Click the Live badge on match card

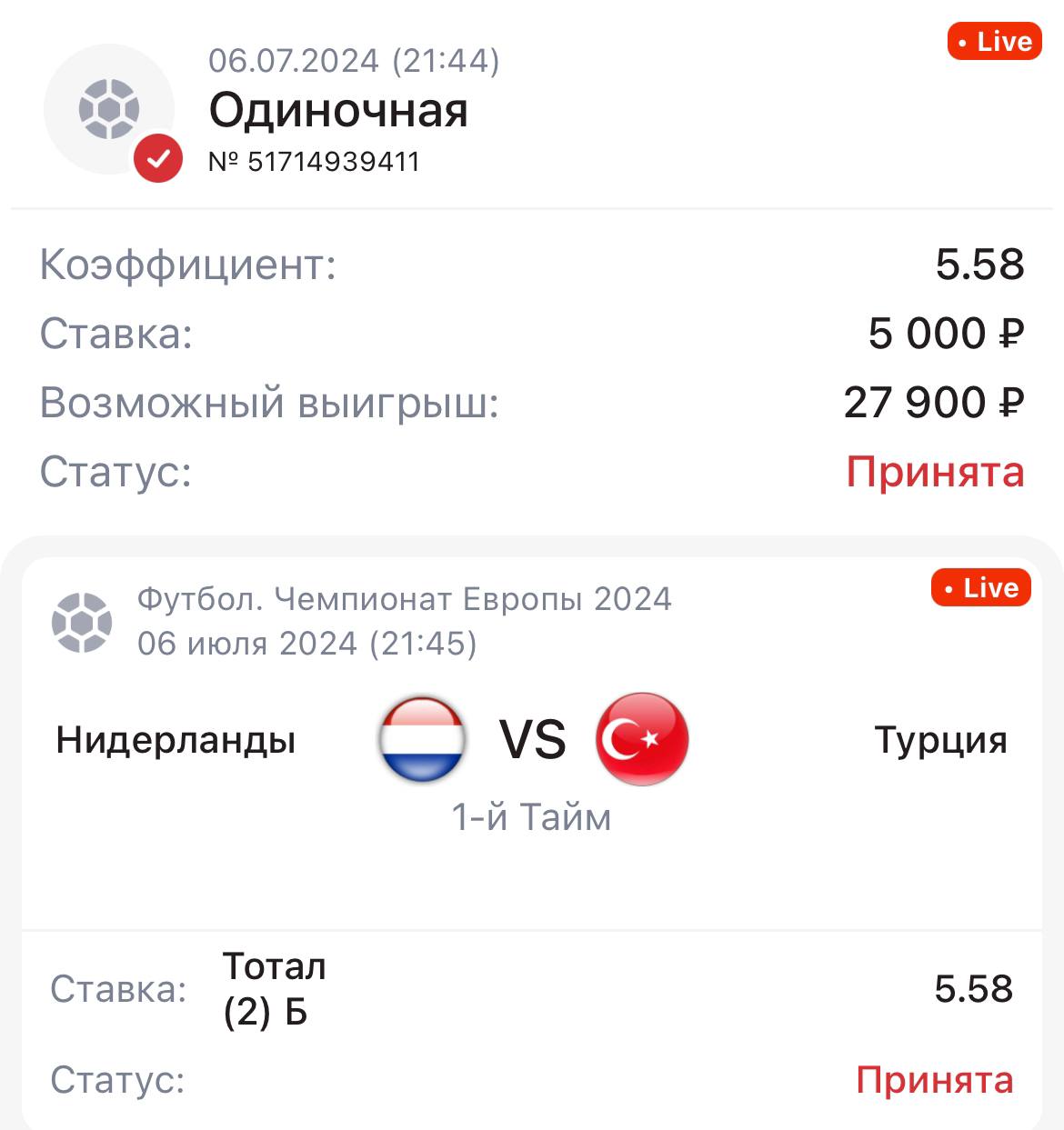coord(980,588)
